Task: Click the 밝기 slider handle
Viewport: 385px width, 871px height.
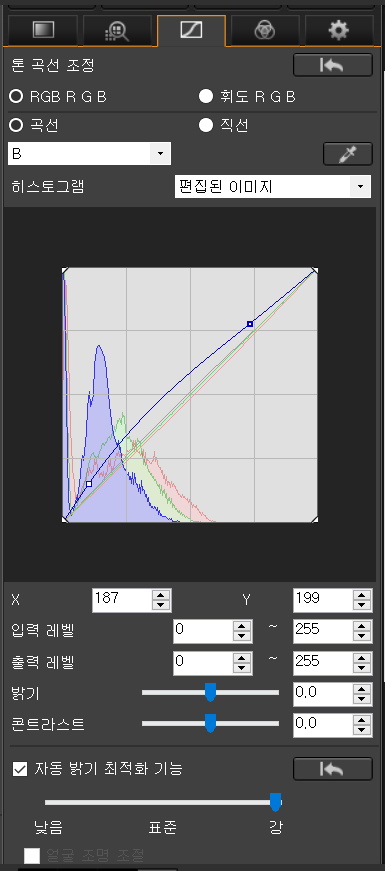Action: tap(210, 693)
